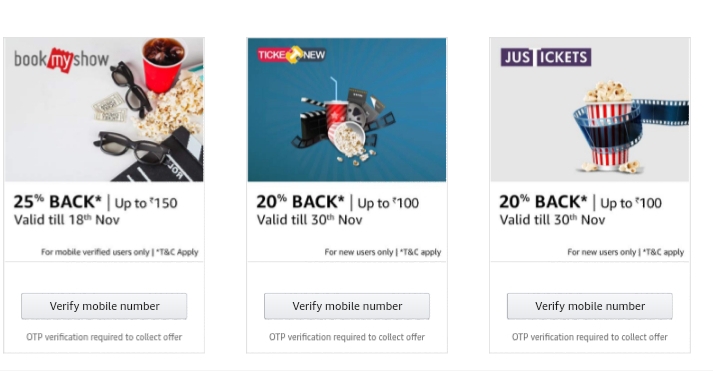Image resolution: width=713 pixels, height=371 pixels.
Task: Click TicketNew 20% BACK up to ₹100 text
Action: (x=337, y=202)
